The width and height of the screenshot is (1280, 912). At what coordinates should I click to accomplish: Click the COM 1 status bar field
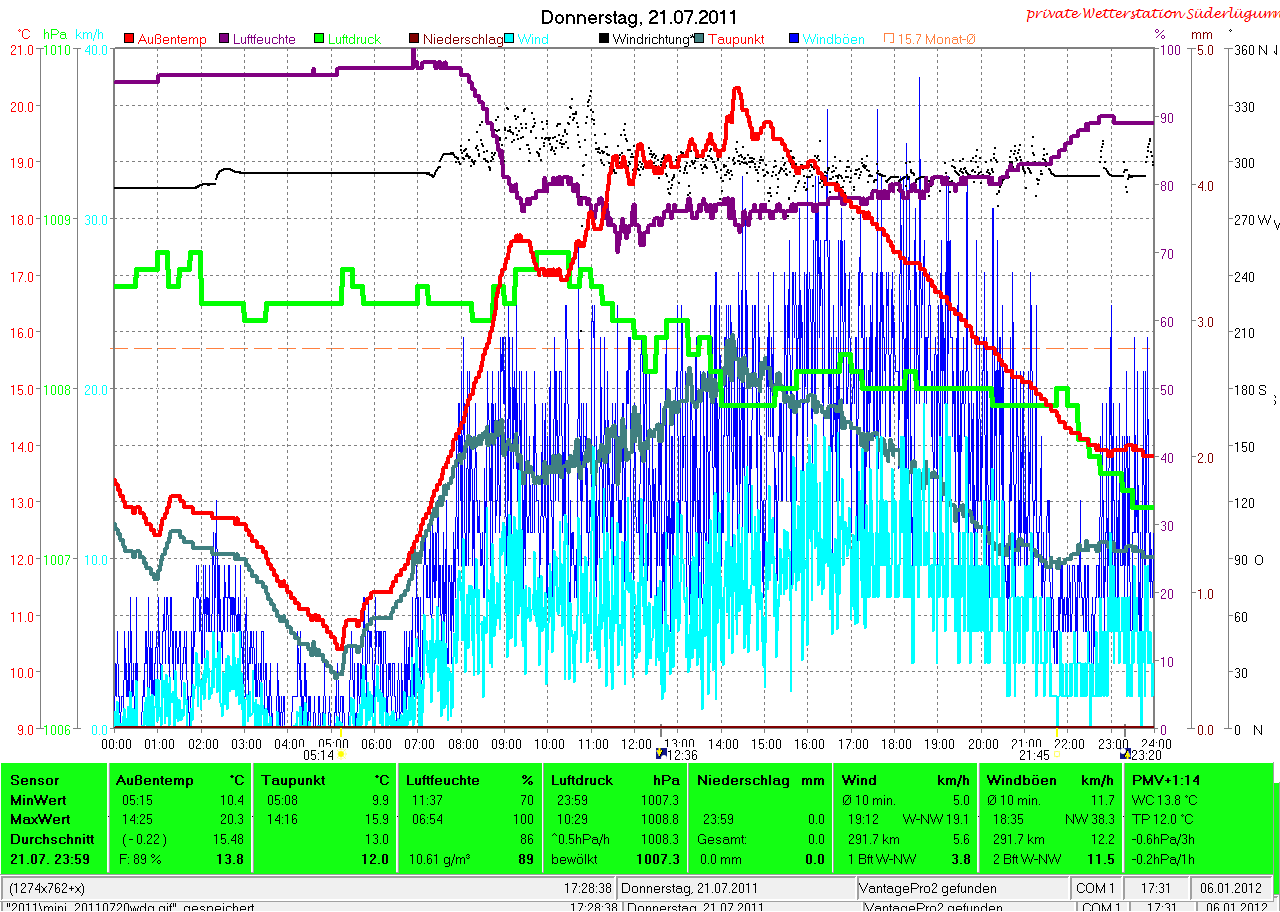[1096, 888]
